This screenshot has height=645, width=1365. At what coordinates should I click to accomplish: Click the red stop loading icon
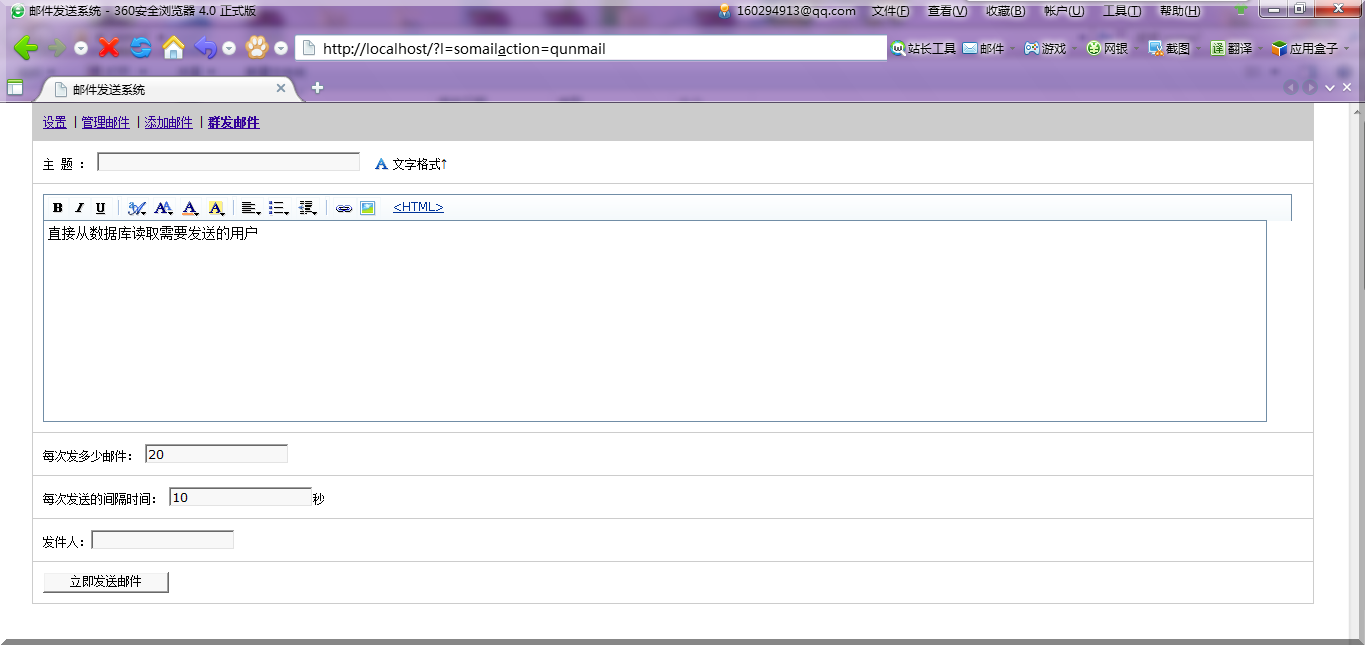coord(109,48)
